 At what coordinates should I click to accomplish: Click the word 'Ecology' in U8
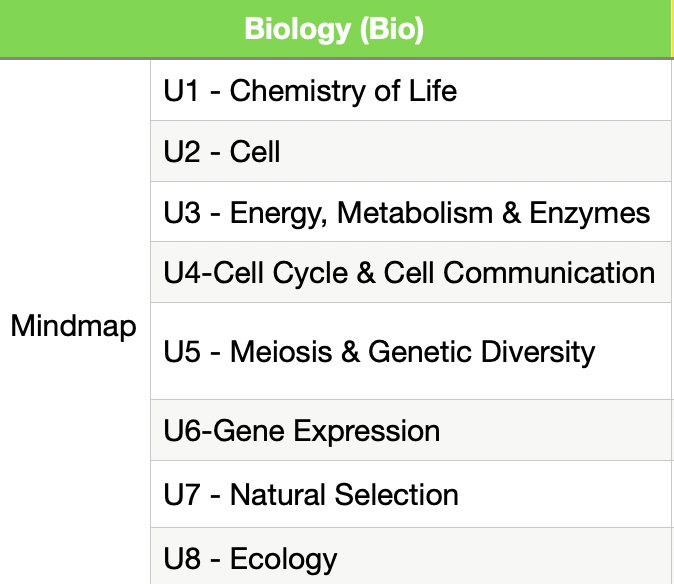tap(284, 558)
